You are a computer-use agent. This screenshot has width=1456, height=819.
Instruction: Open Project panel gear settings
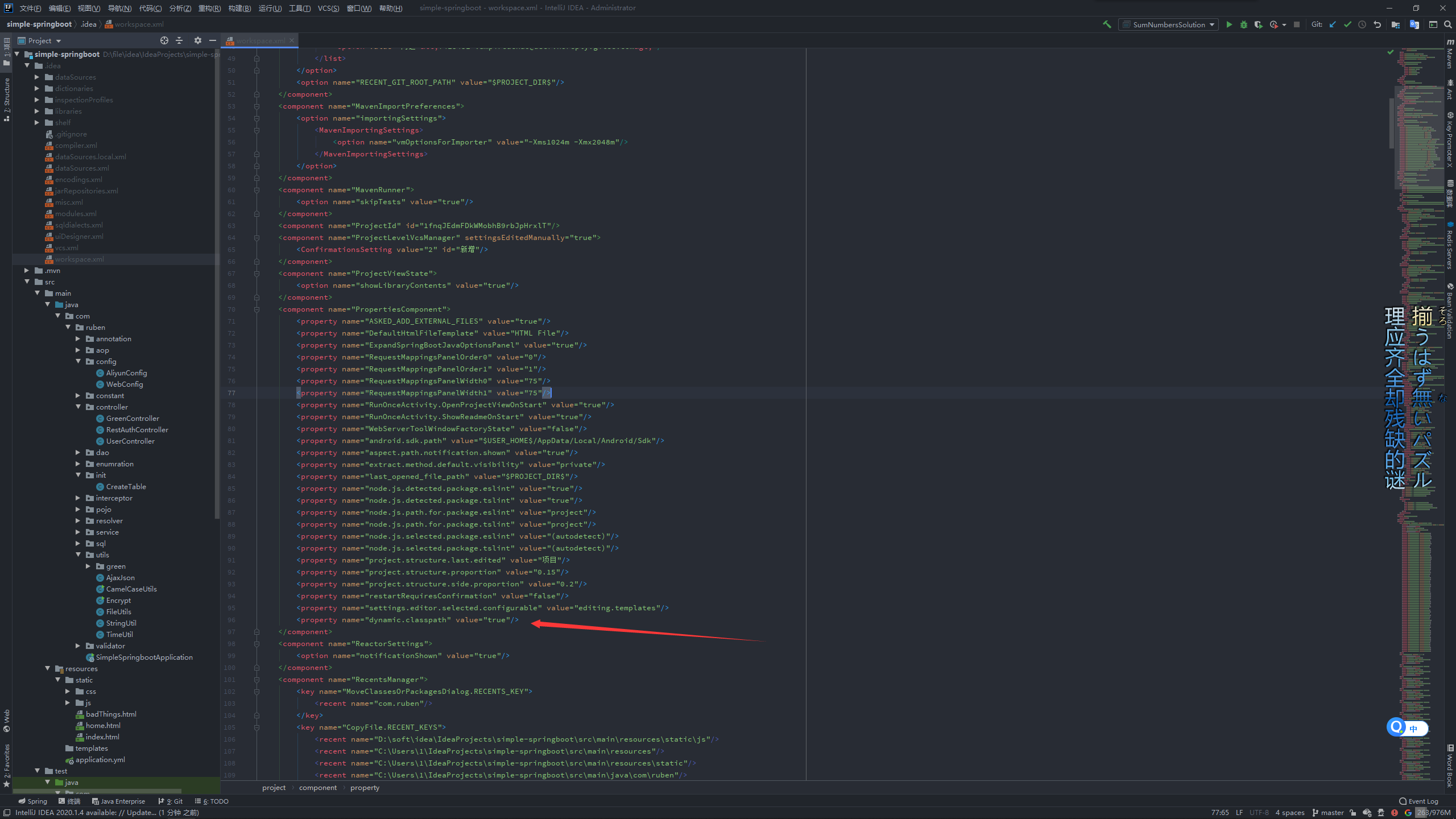coord(197,40)
